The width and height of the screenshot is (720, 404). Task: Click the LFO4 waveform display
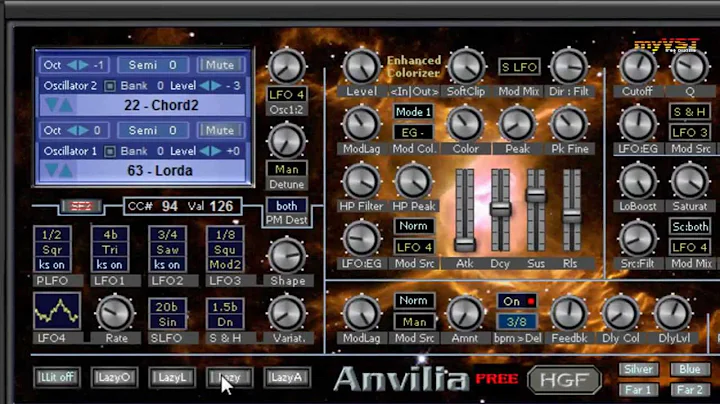coord(57,311)
